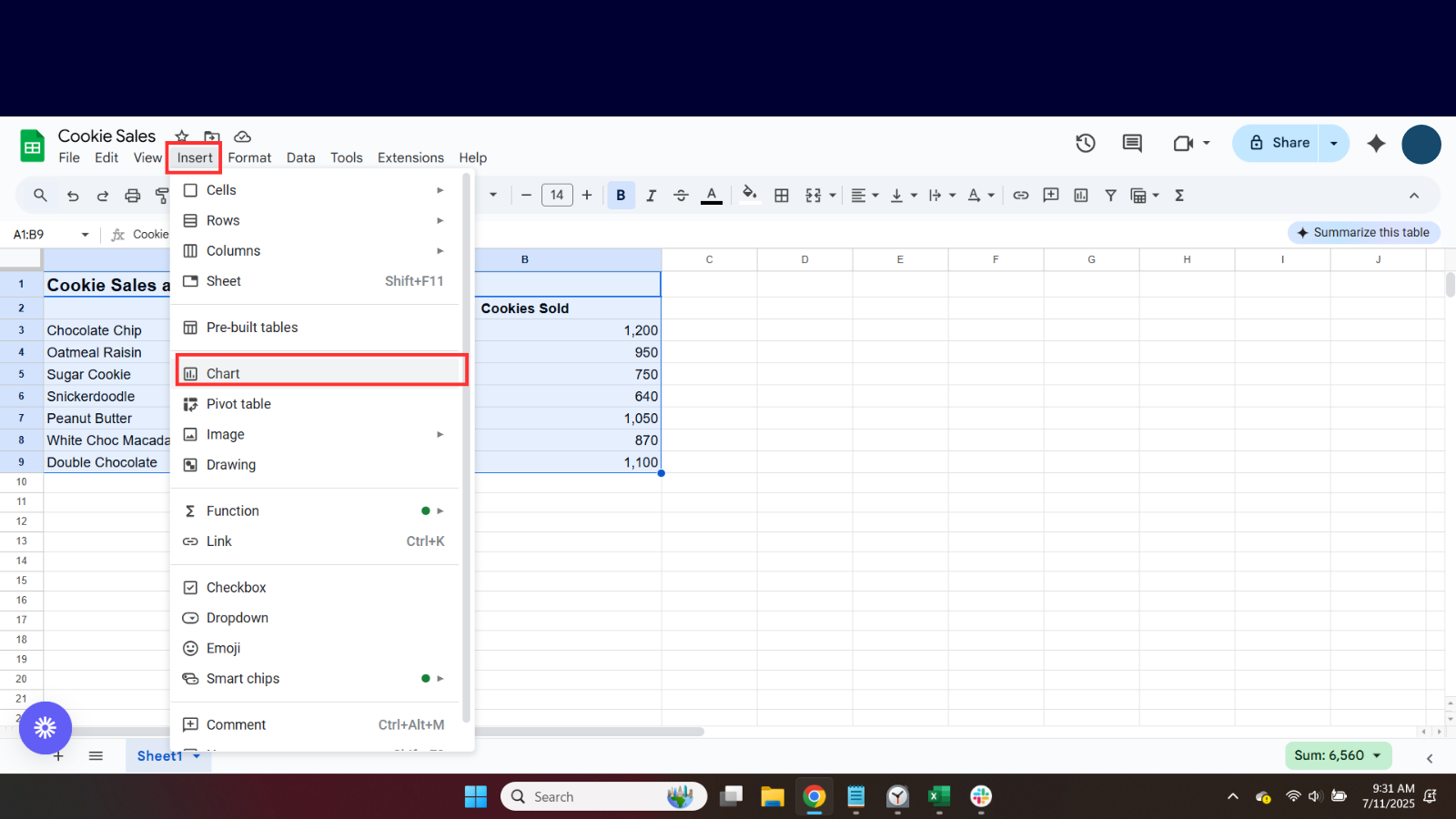Open the horizontal align dropdown
This screenshot has width=1456, height=819.
(x=864, y=196)
